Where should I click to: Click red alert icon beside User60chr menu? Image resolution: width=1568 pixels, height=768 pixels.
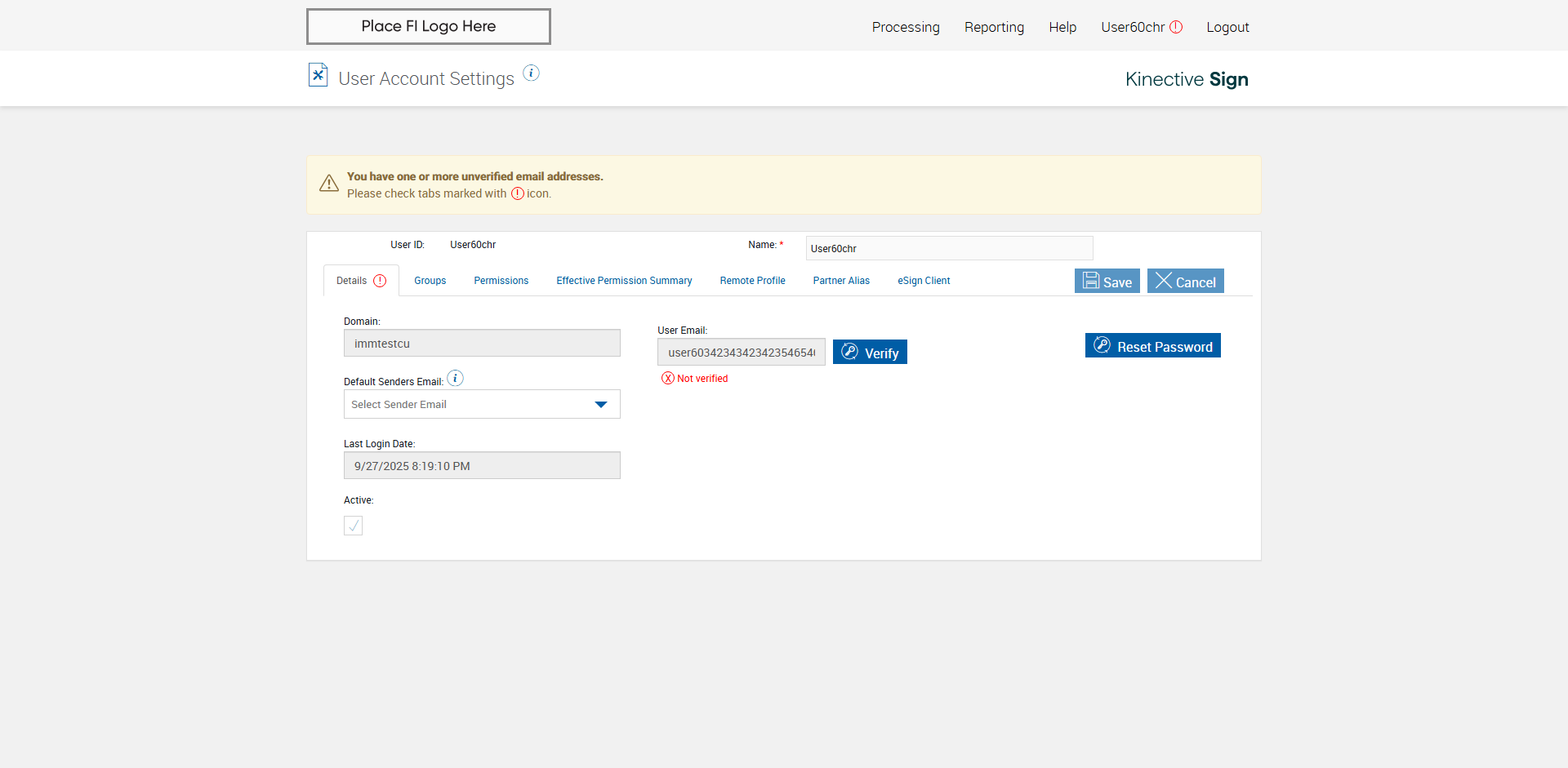[x=1176, y=27]
